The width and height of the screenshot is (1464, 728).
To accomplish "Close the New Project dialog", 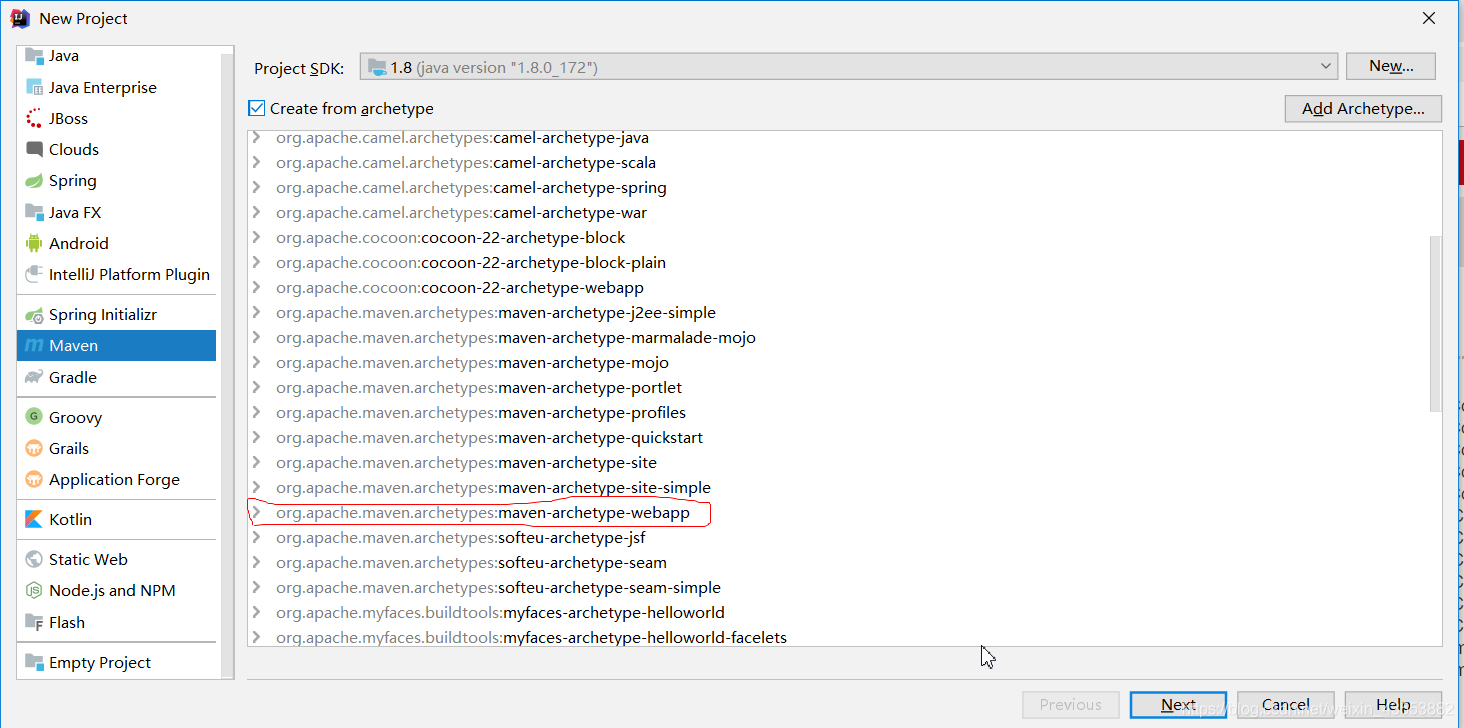I will point(1429,18).
